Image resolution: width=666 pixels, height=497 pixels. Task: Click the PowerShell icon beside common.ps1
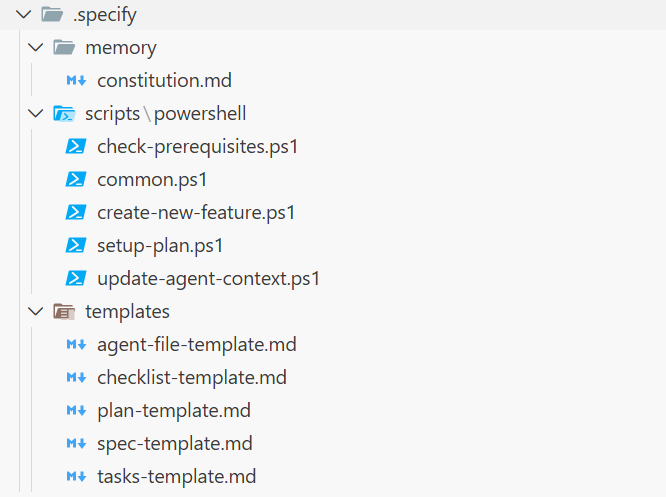click(76, 180)
